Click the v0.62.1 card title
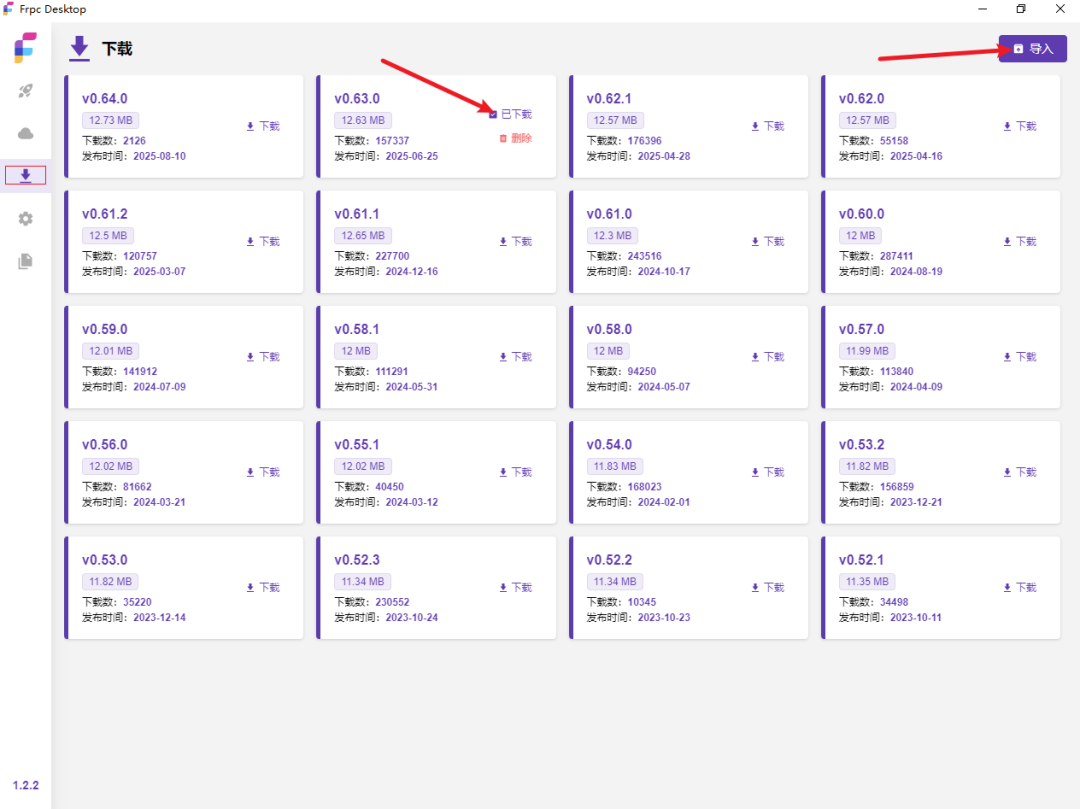Screen dimensions: 1080x809 point(609,98)
